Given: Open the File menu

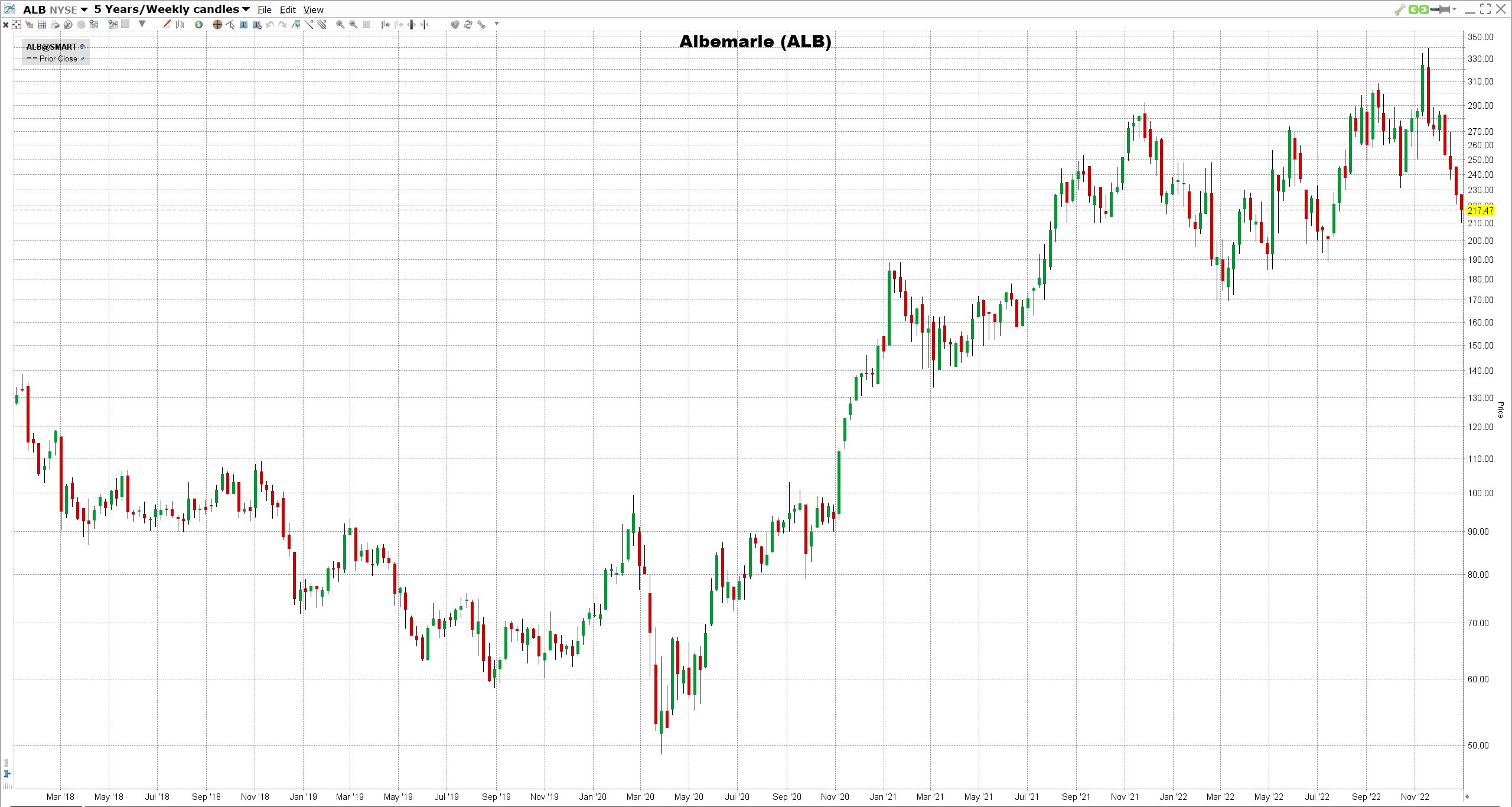Looking at the screenshot, I should point(265,9).
